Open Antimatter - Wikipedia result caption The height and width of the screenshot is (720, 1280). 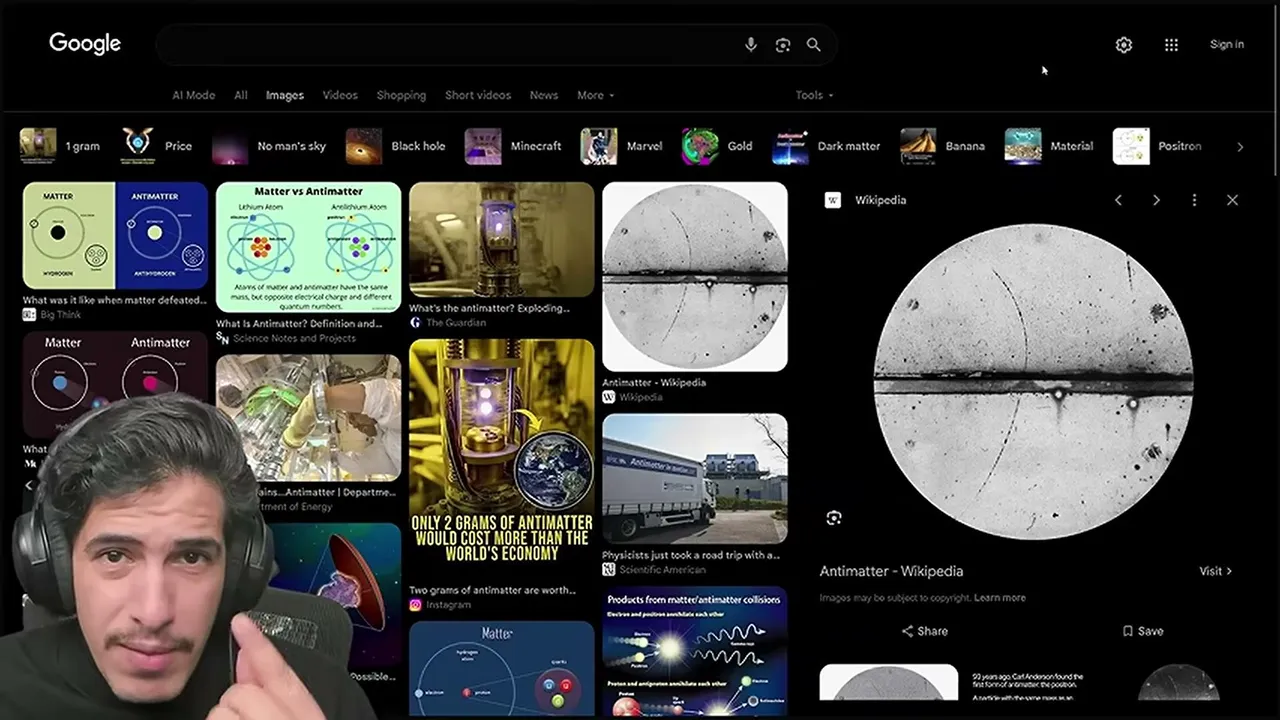[x=654, y=382]
